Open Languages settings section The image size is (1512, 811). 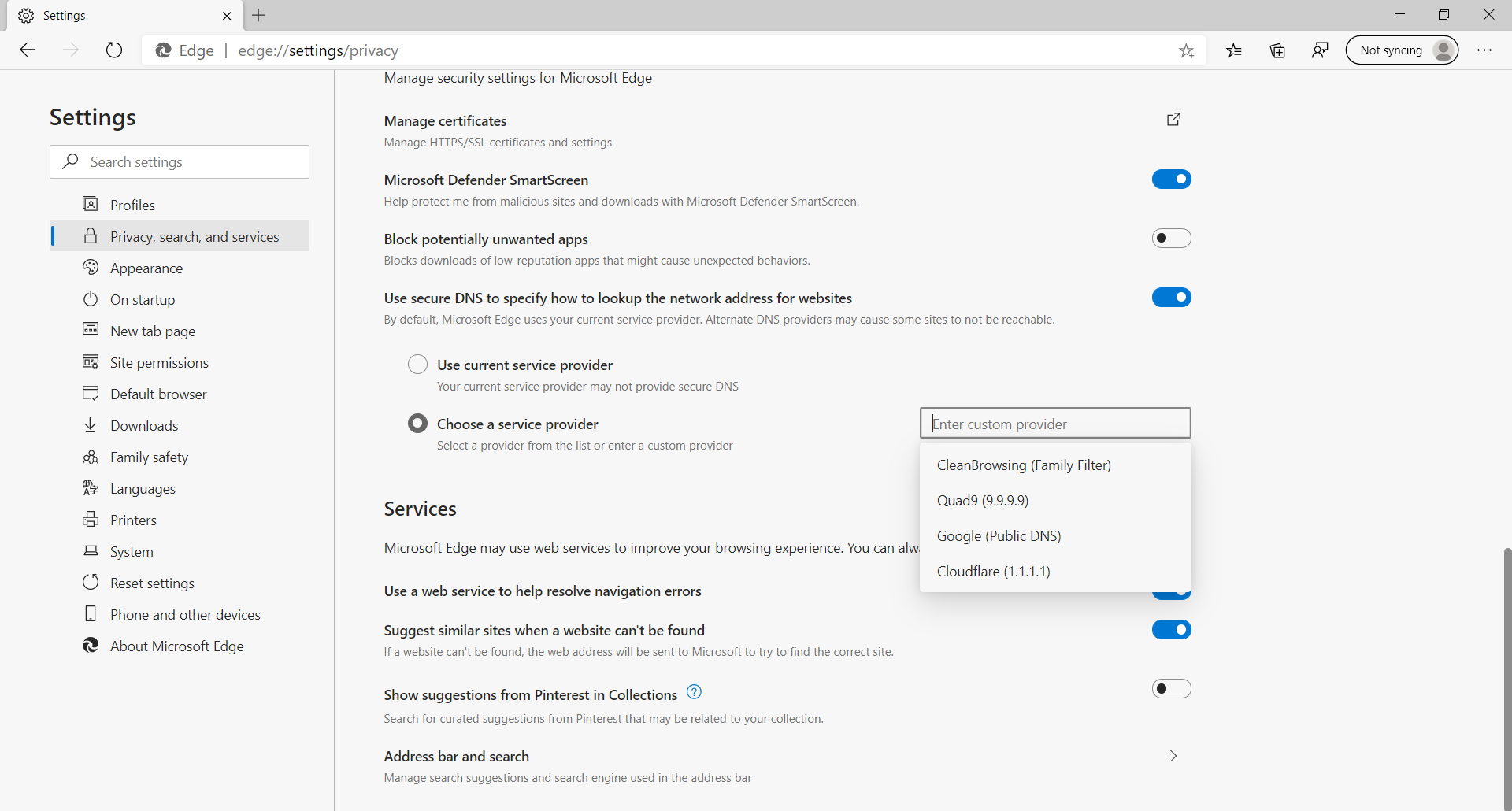click(180, 488)
